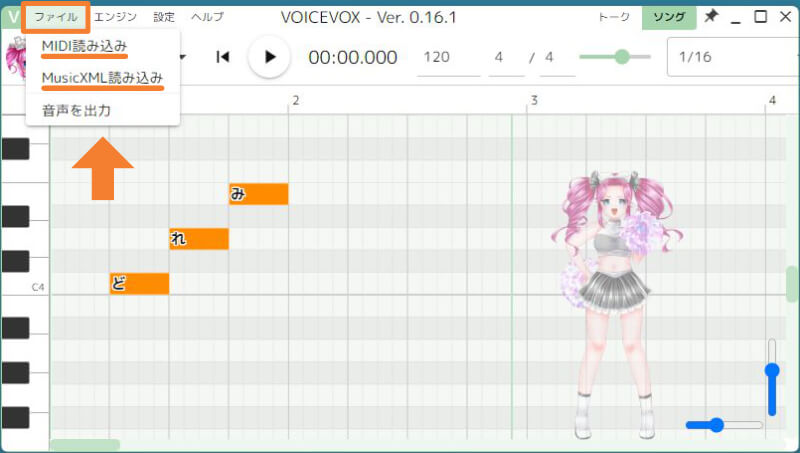The height and width of the screenshot is (453, 800).
Task: Open the 設定 menu
Action: (x=164, y=17)
